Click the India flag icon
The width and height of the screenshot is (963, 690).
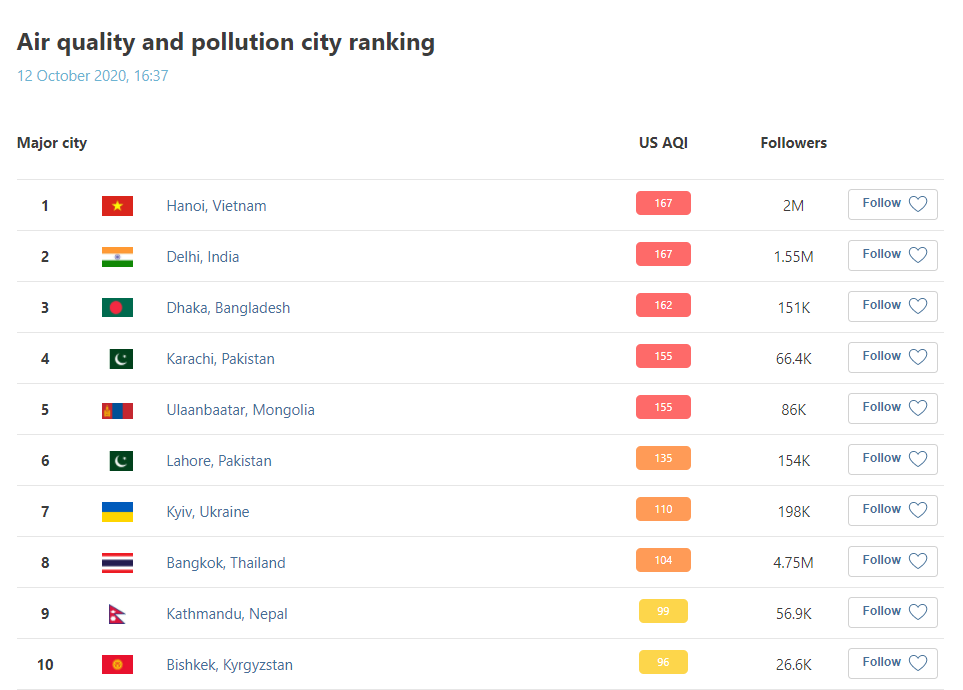point(117,257)
